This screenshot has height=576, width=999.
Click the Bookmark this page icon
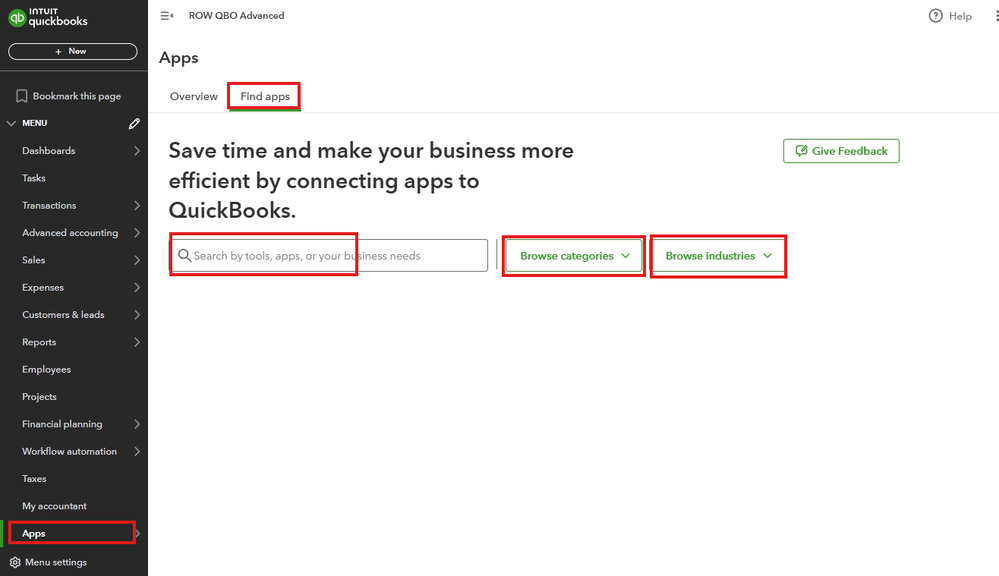(21, 96)
